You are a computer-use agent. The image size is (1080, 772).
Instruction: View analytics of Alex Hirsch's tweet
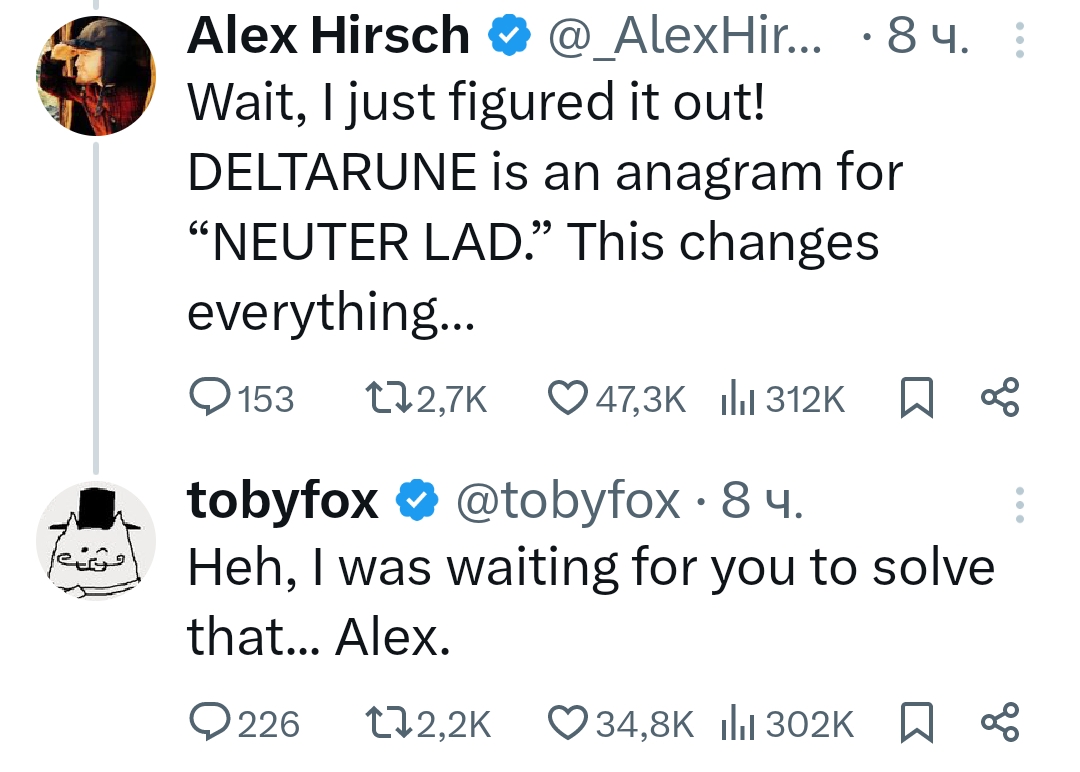737,399
